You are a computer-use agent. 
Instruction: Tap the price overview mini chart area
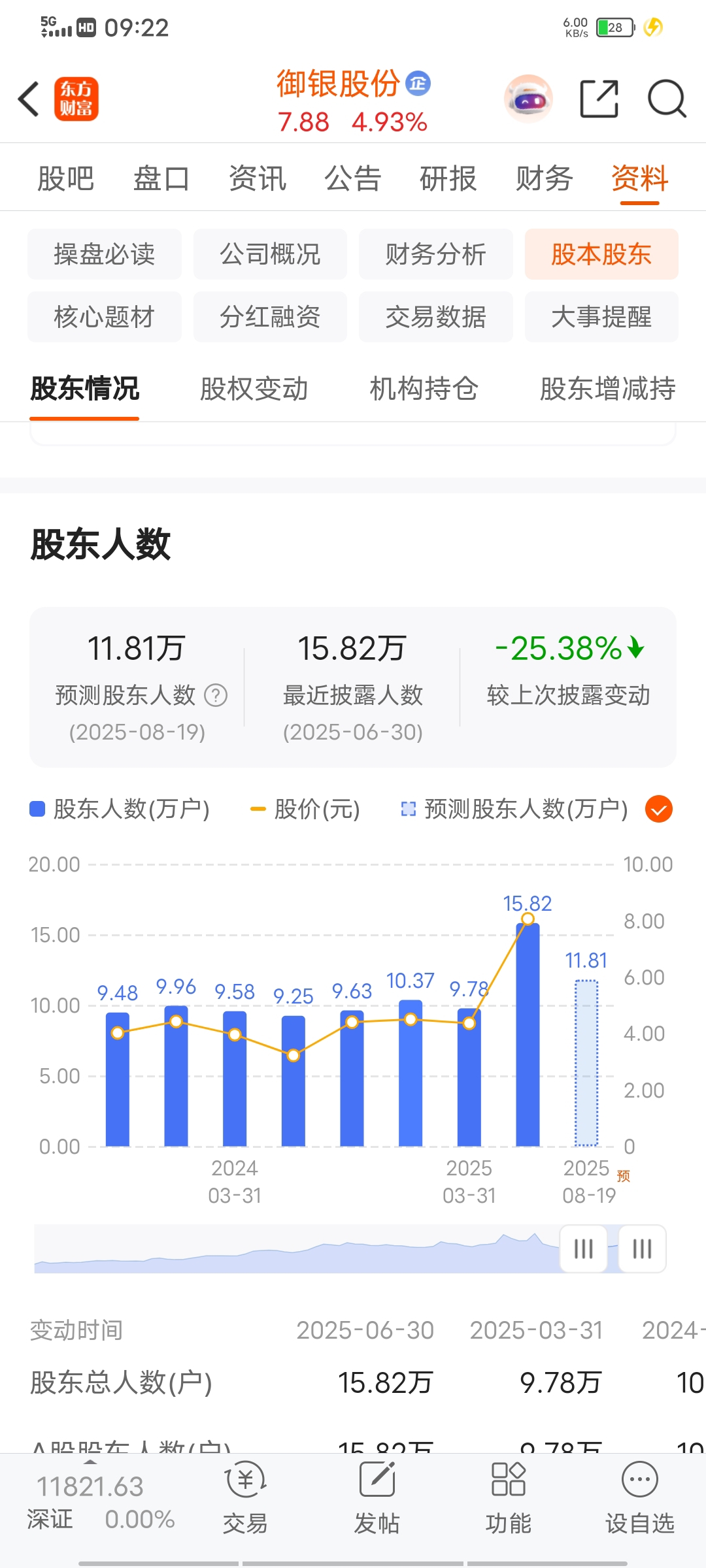point(297,1249)
